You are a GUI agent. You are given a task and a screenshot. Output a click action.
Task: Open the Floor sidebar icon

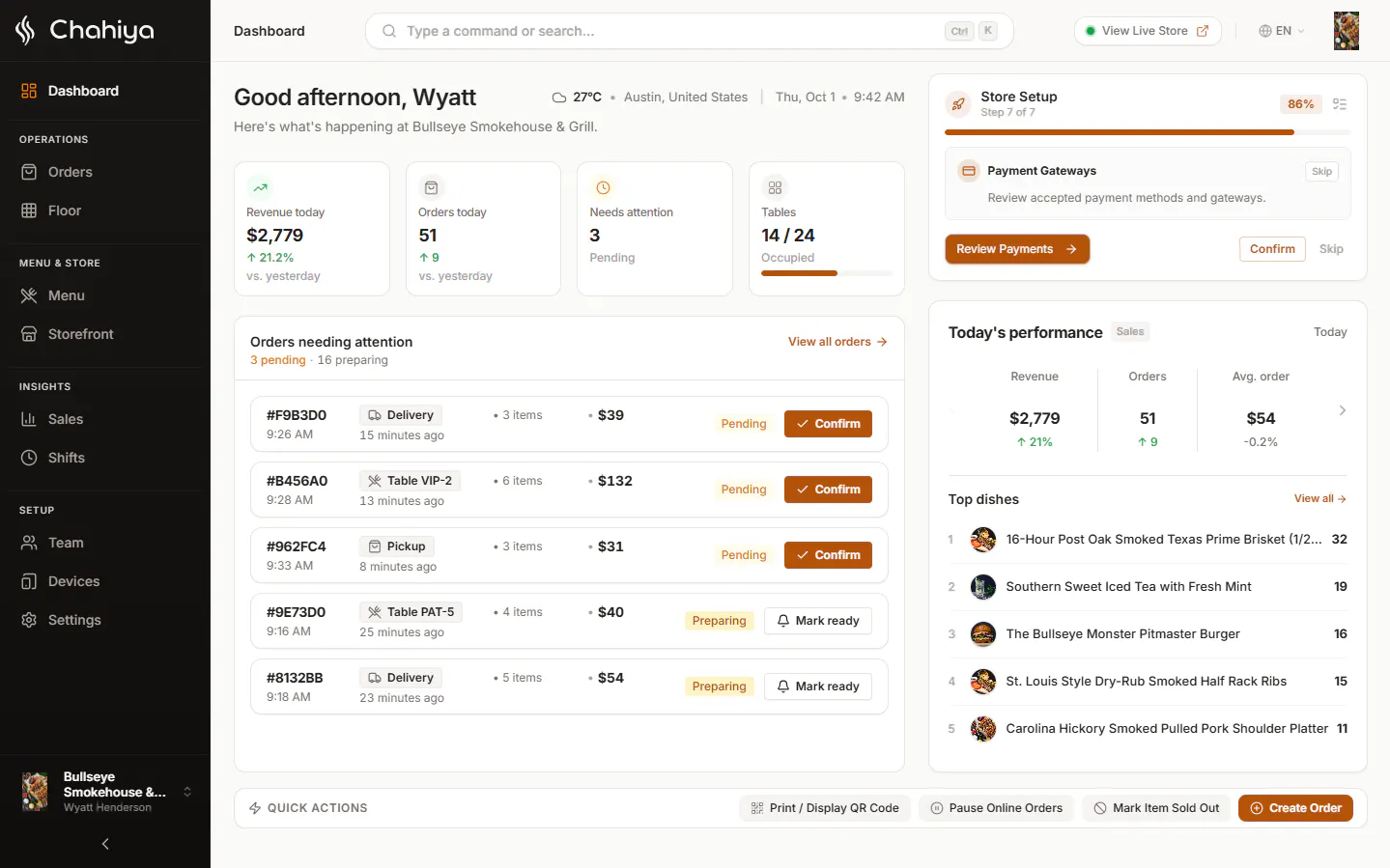pyautogui.click(x=29, y=210)
